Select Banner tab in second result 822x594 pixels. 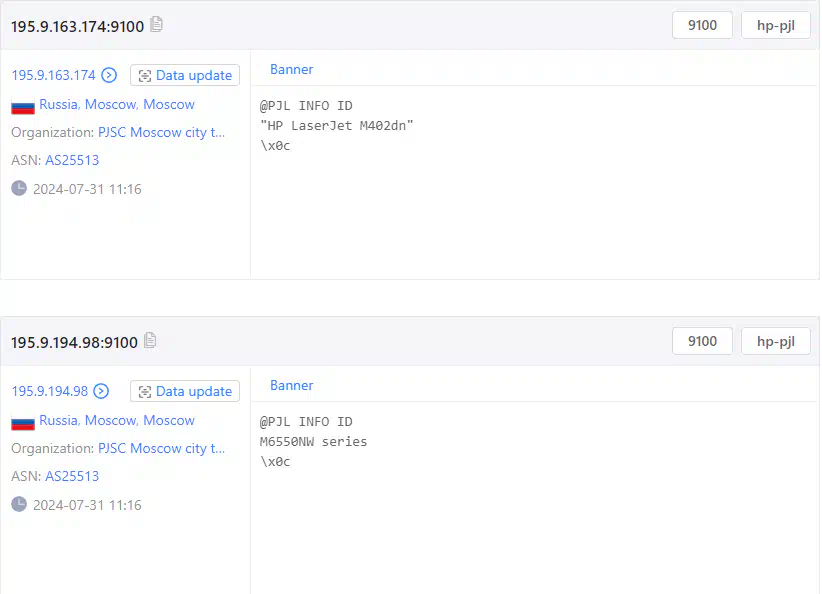pyautogui.click(x=291, y=385)
